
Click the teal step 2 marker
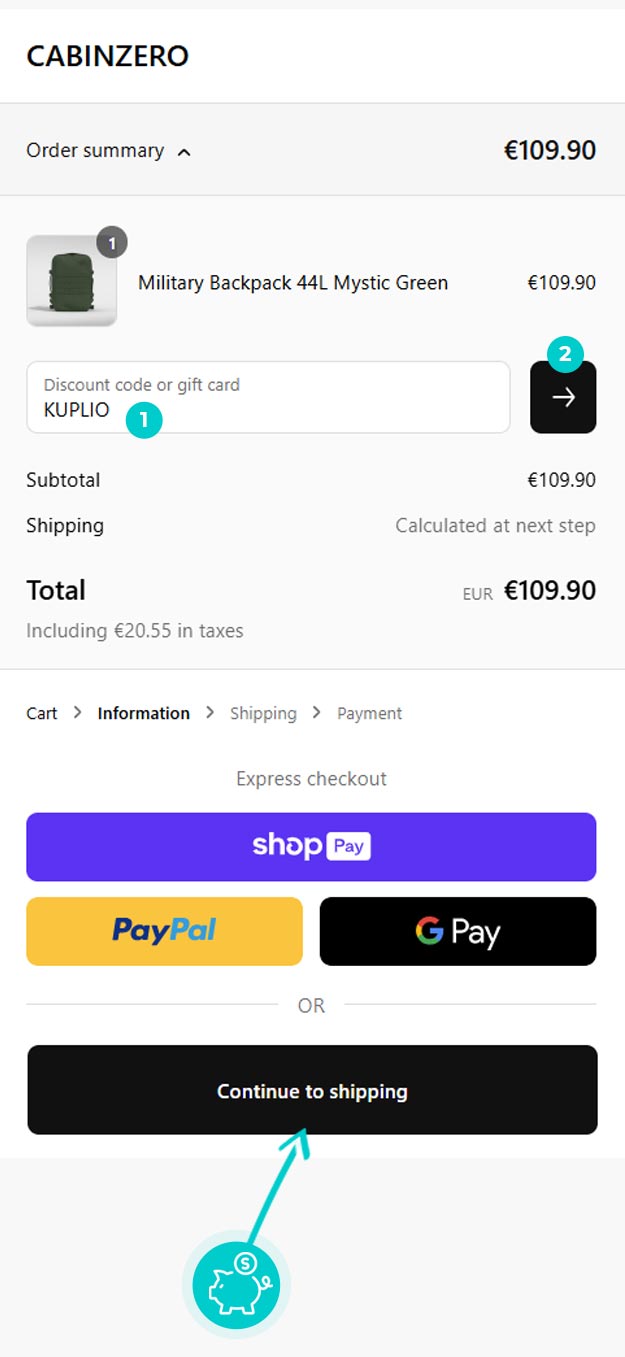565,353
